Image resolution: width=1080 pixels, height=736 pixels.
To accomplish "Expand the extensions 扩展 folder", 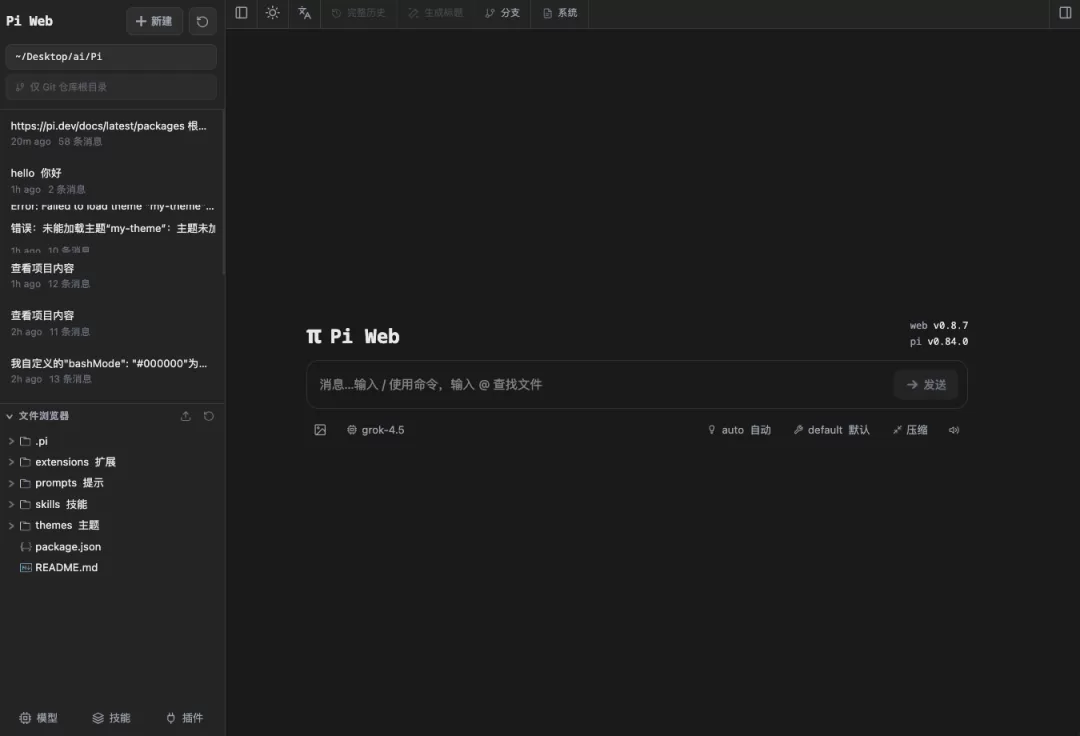I will tap(11, 462).
